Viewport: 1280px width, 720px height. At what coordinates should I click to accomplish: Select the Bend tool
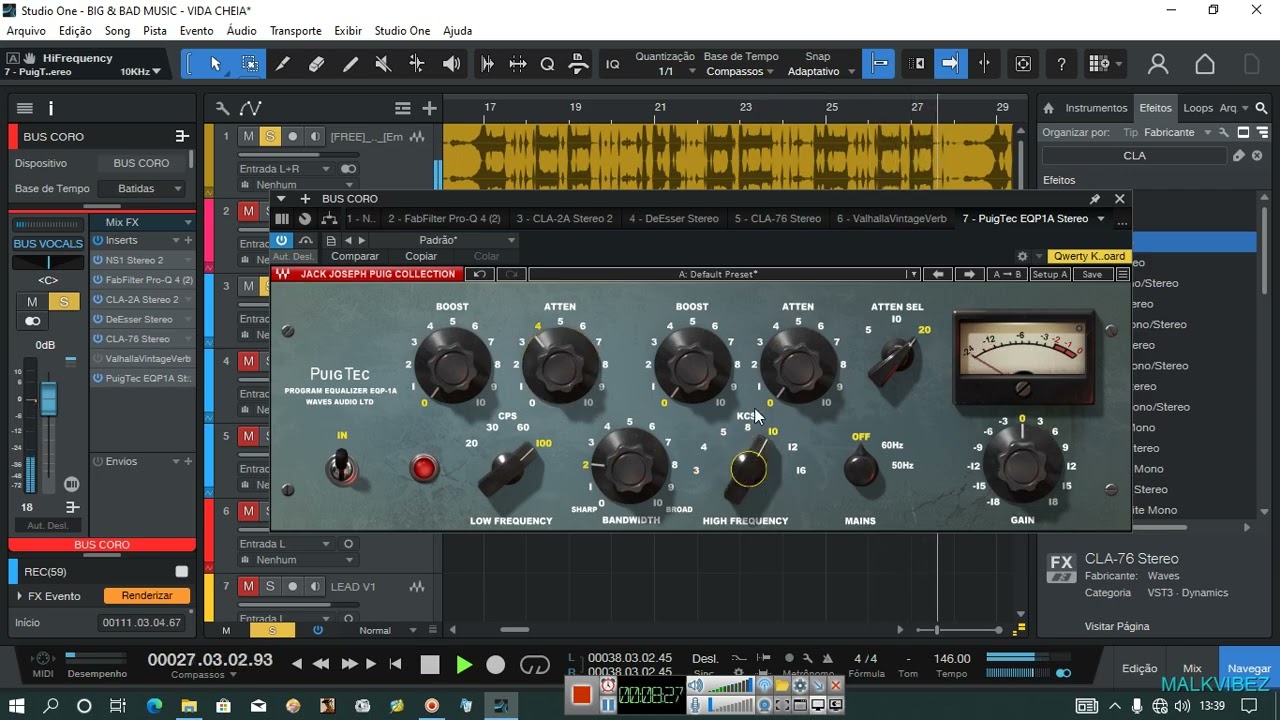click(417, 64)
